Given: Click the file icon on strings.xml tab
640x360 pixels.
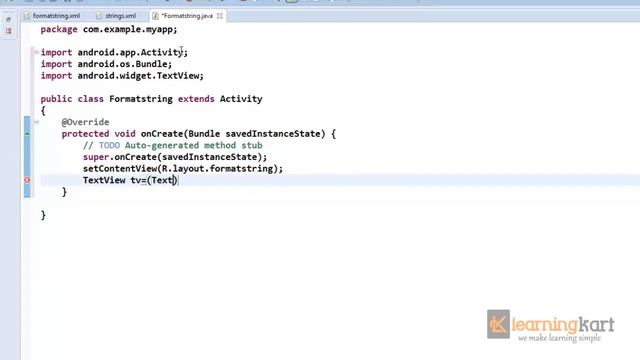Looking at the screenshot, I should pos(99,16).
